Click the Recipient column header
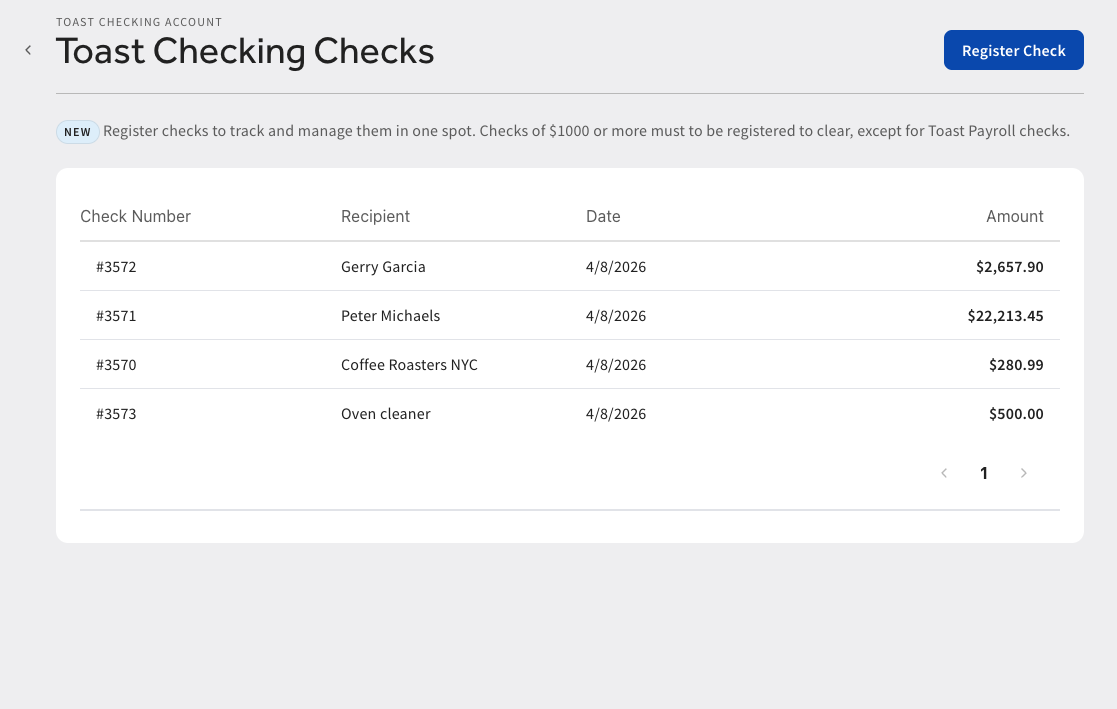Image resolution: width=1117 pixels, height=709 pixels. click(x=375, y=217)
